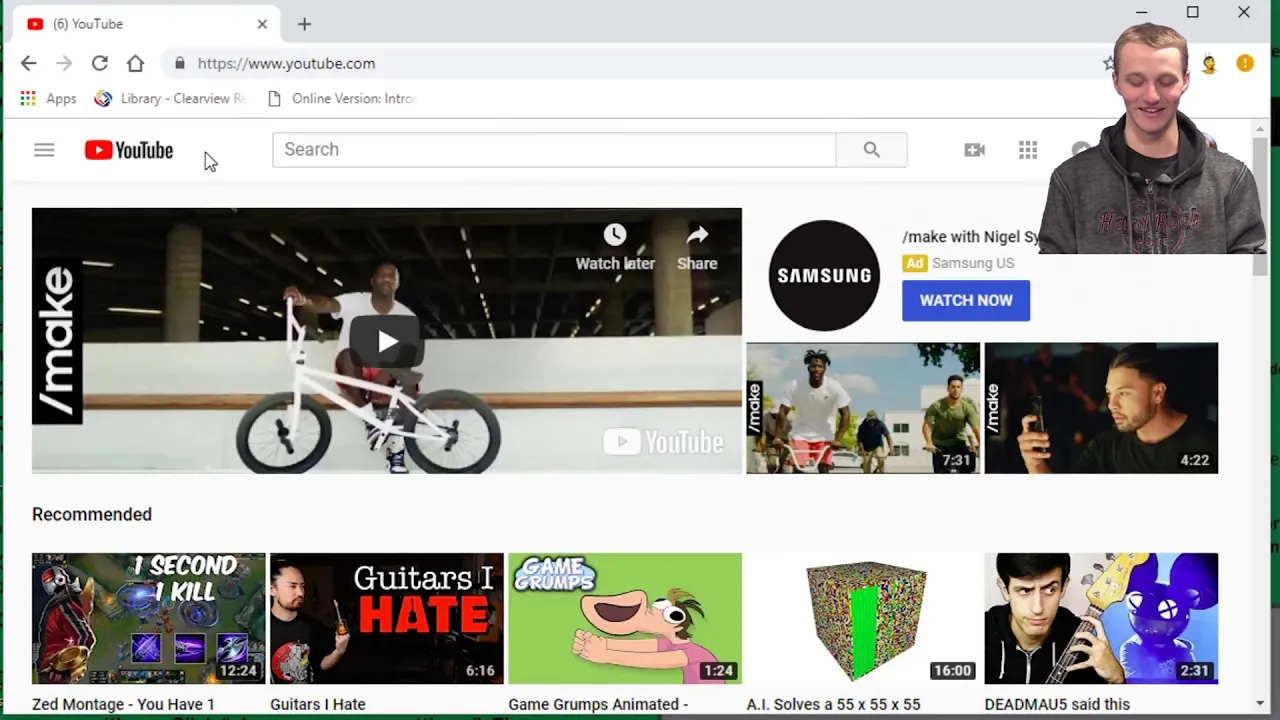Screen dimensions: 1280x720
Task: Open the 7:31 /make video thumbnail
Action: pos(863,408)
